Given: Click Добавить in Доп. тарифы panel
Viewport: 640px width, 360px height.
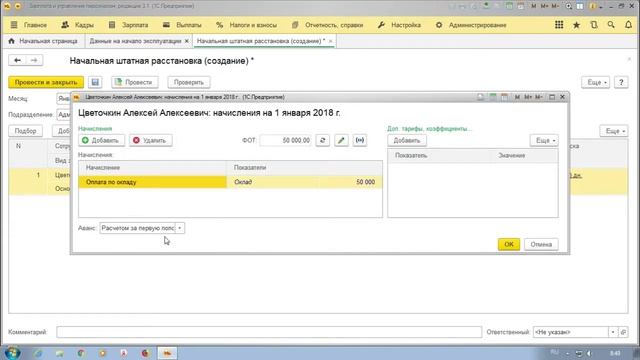Looking at the screenshot, I should coord(407,140).
